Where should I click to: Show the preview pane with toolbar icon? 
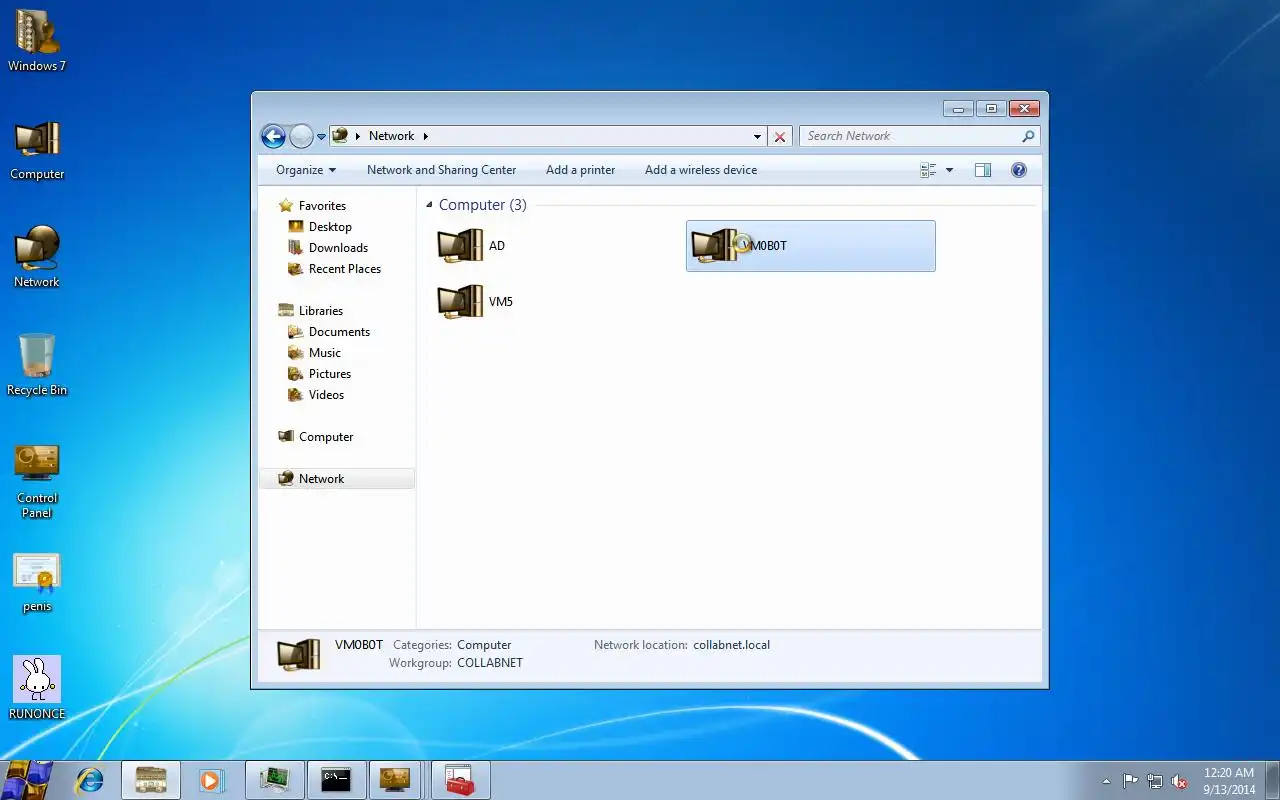(983, 170)
